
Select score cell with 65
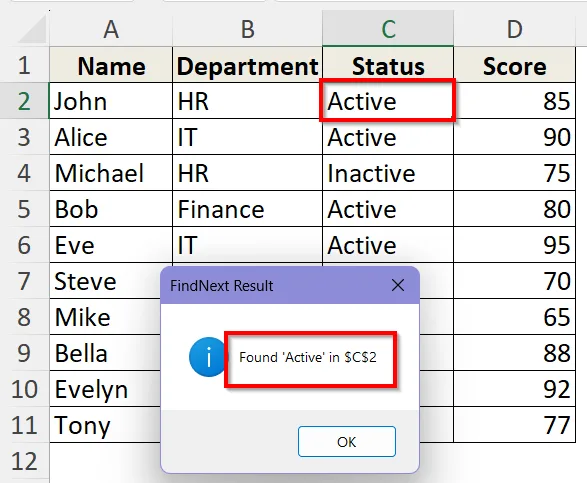click(x=514, y=317)
